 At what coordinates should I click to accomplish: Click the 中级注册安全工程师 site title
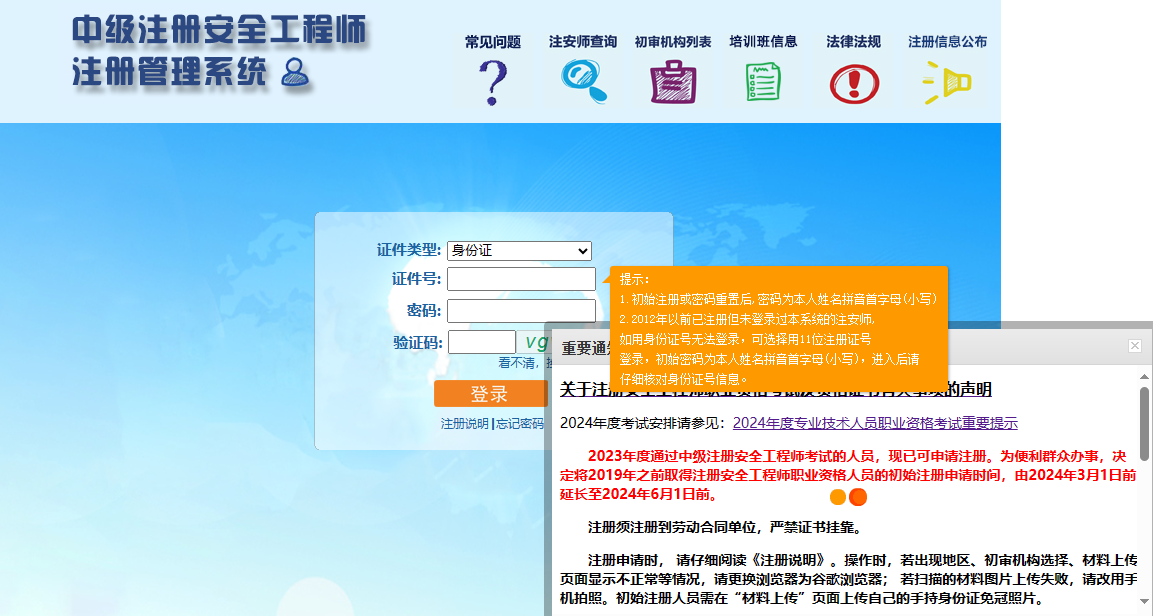pyautogui.click(x=219, y=31)
